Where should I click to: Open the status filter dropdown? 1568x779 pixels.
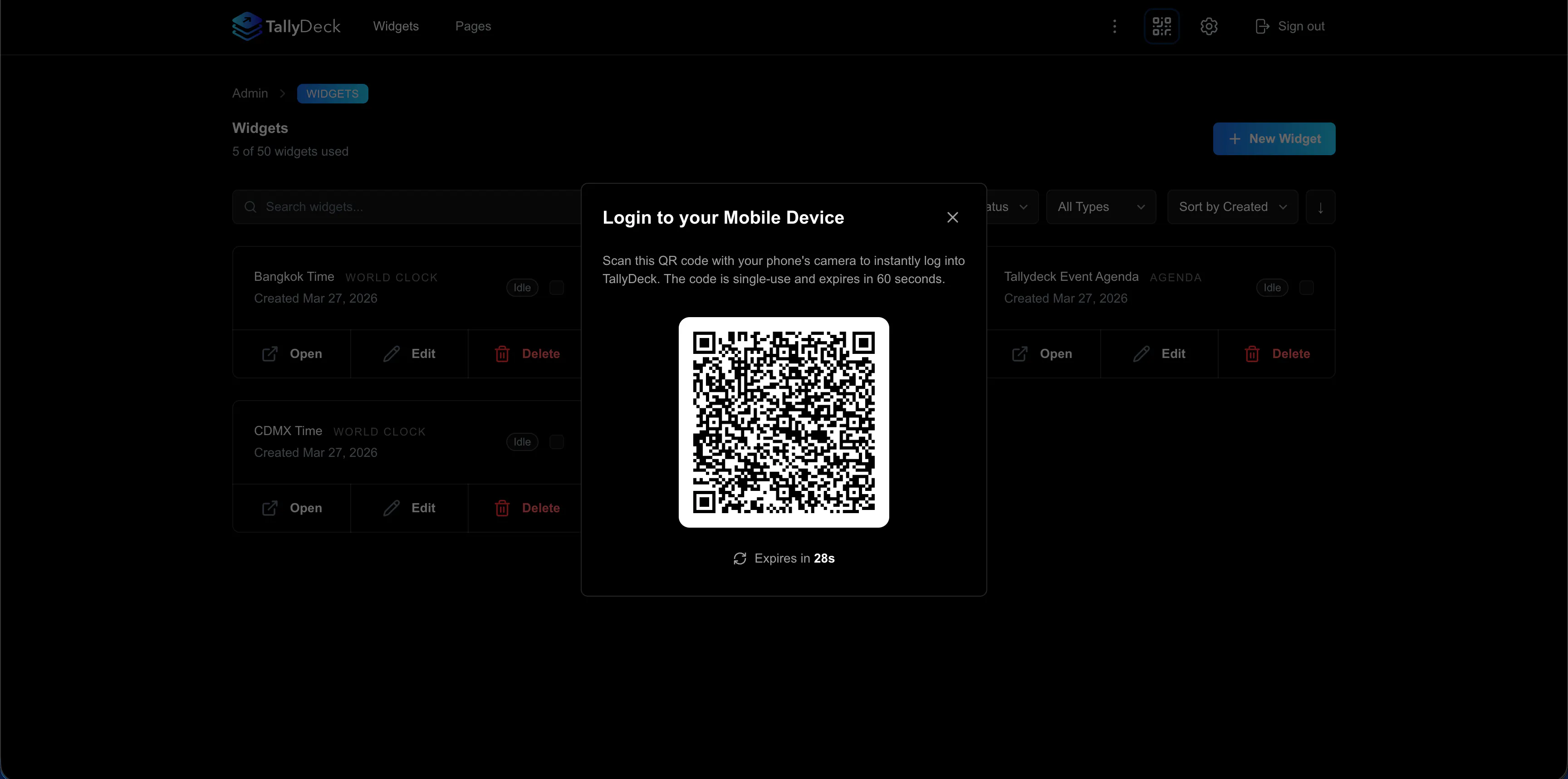tap(1012, 207)
